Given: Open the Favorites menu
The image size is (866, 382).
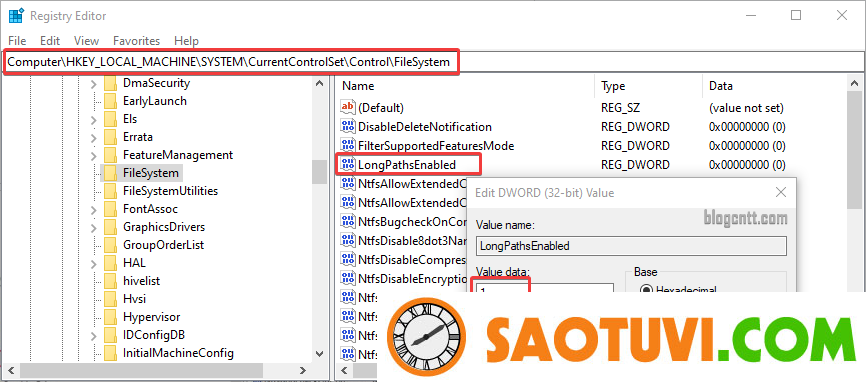Looking at the screenshot, I should coord(136,41).
